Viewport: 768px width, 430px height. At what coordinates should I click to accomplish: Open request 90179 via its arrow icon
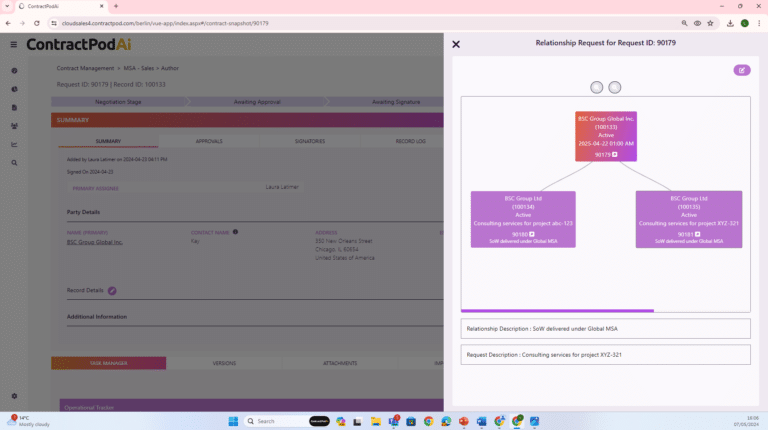point(614,154)
